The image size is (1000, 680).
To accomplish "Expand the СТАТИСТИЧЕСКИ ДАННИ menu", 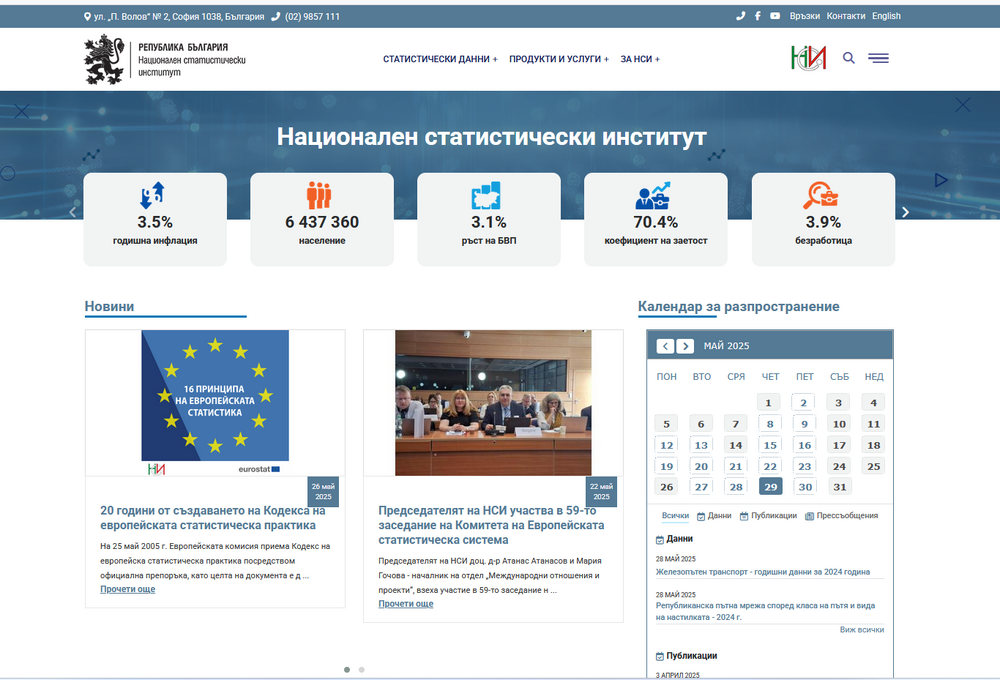I will click(438, 59).
